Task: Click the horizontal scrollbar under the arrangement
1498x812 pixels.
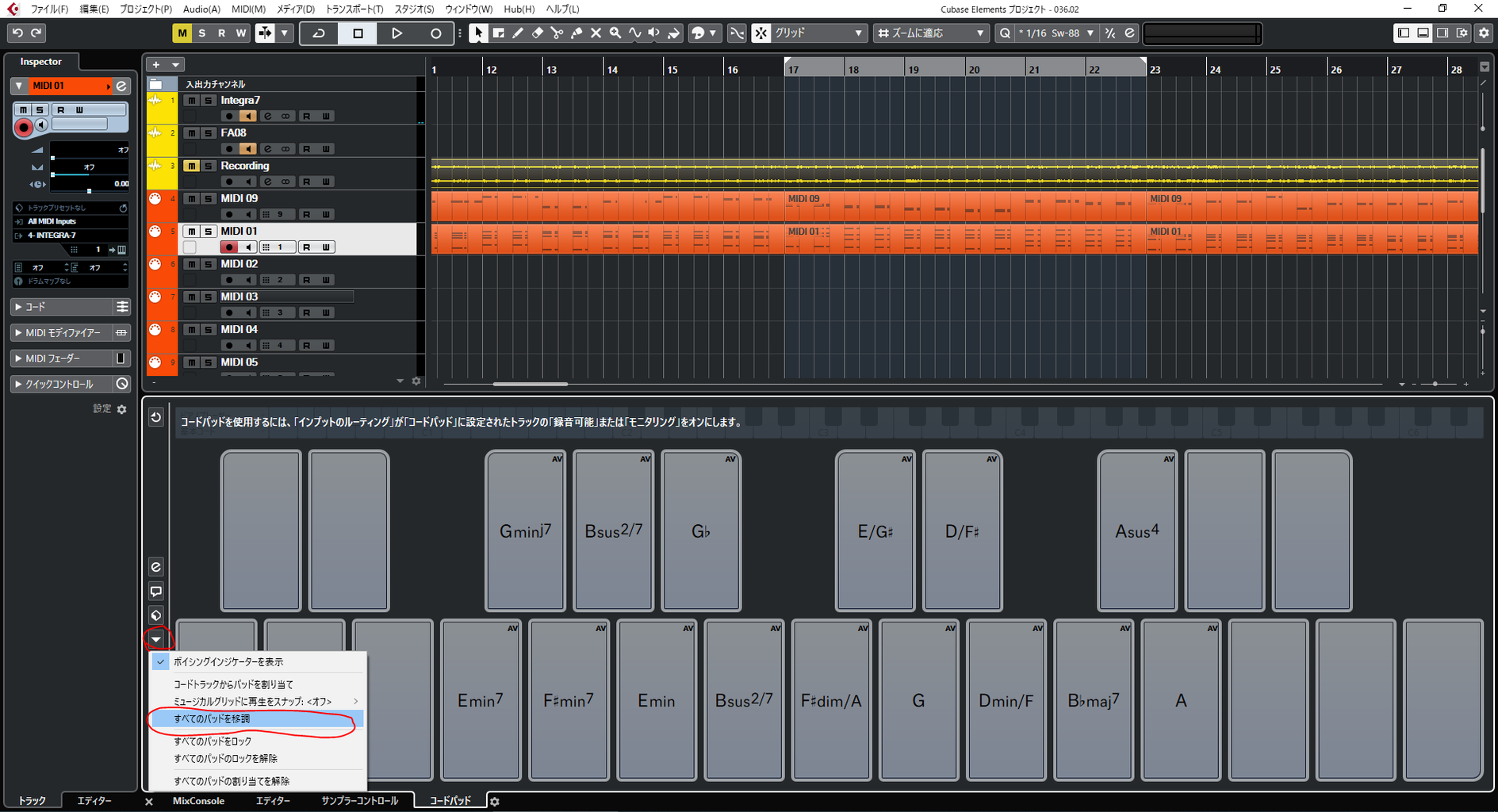Action: click(x=530, y=384)
